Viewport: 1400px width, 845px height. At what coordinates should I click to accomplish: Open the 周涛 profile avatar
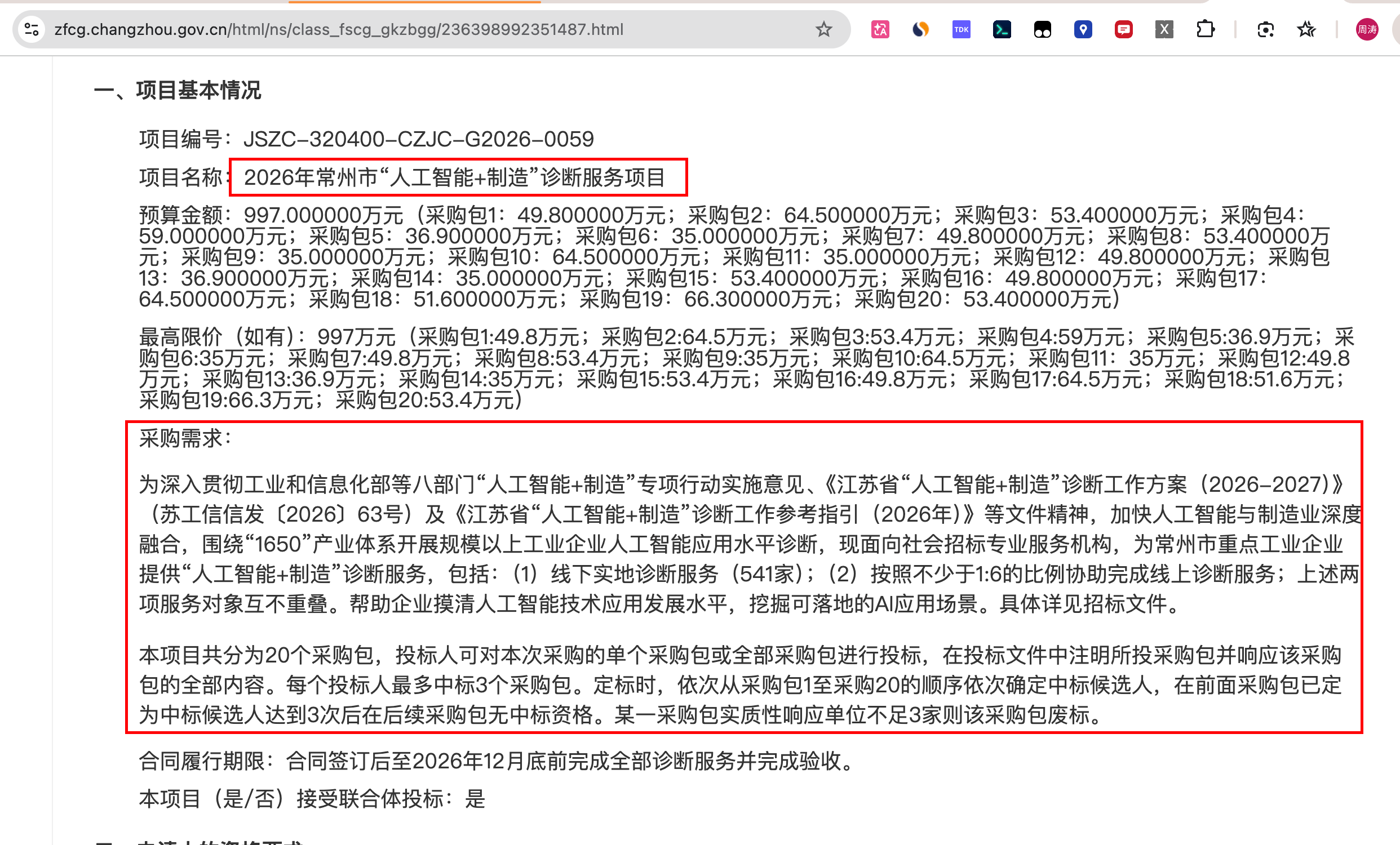[1367, 29]
